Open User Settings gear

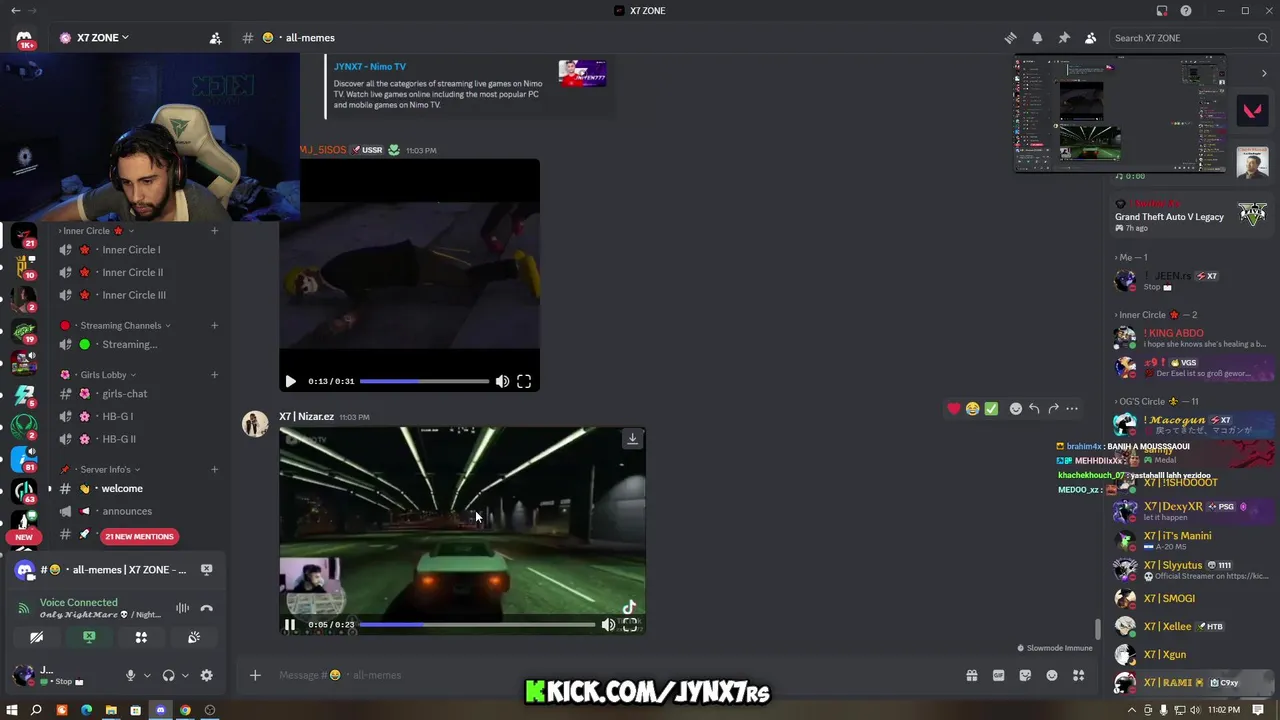(206, 676)
